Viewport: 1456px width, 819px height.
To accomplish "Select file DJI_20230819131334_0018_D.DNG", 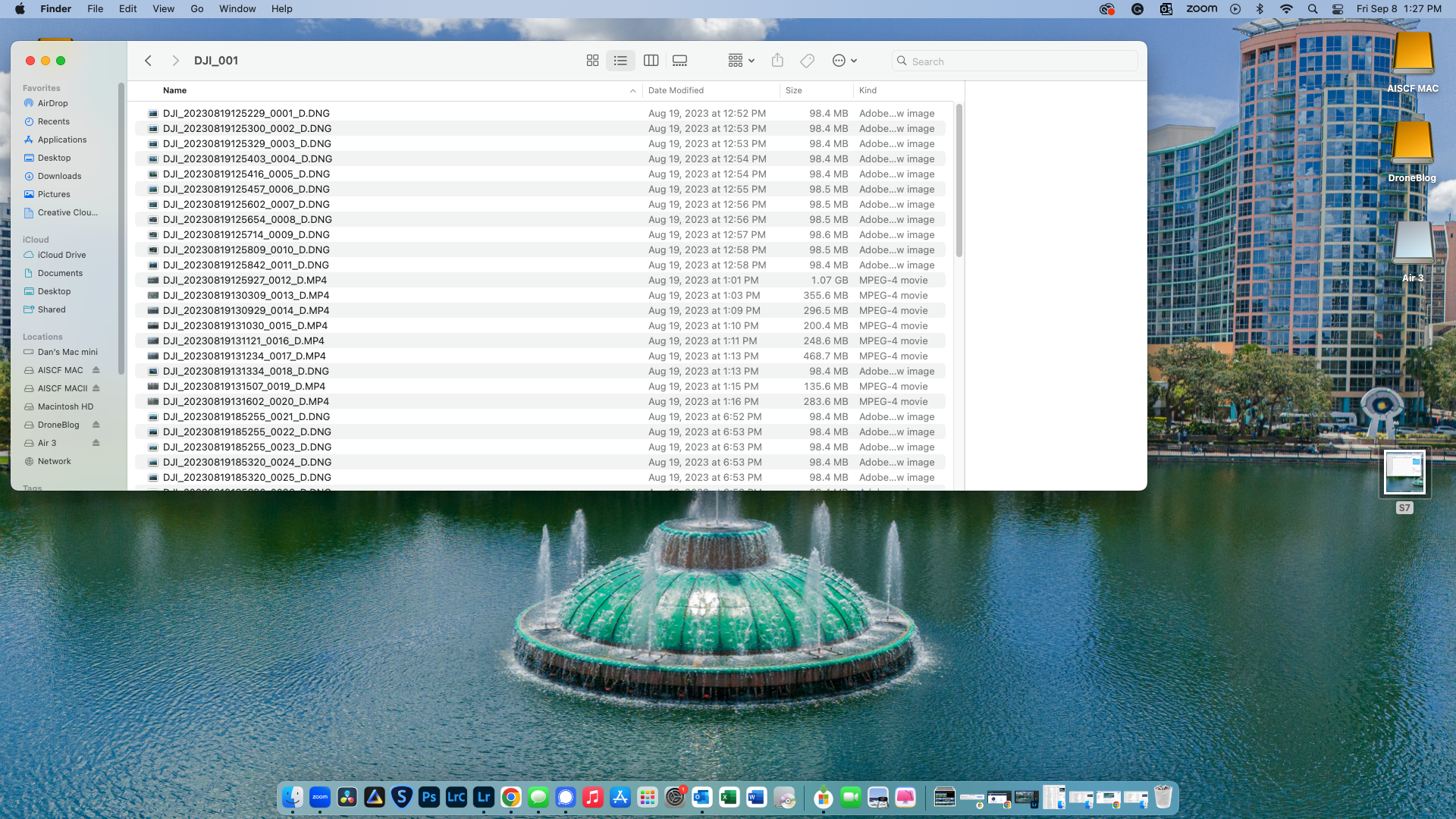I will pos(540,371).
